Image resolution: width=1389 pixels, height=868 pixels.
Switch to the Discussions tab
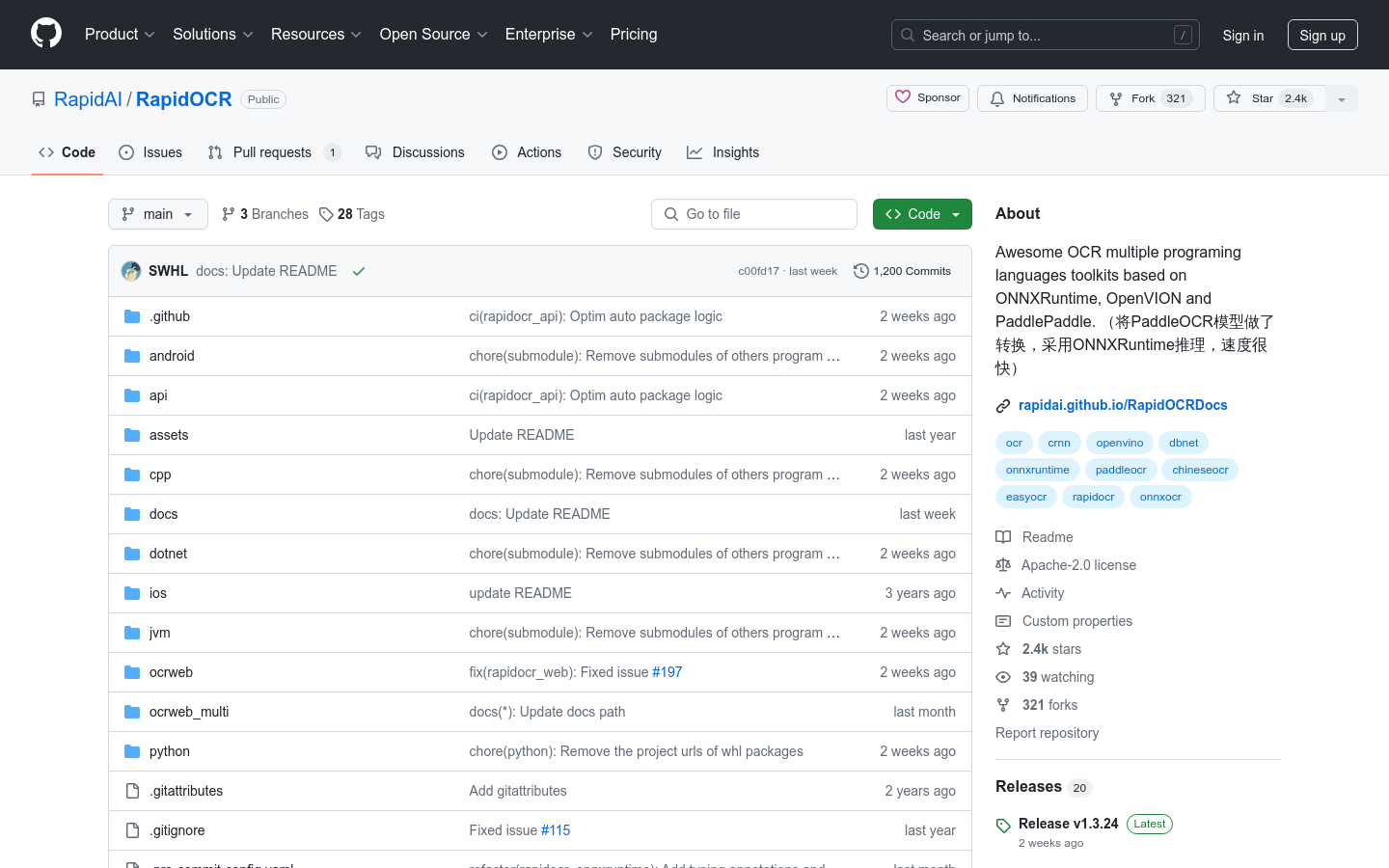415,152
